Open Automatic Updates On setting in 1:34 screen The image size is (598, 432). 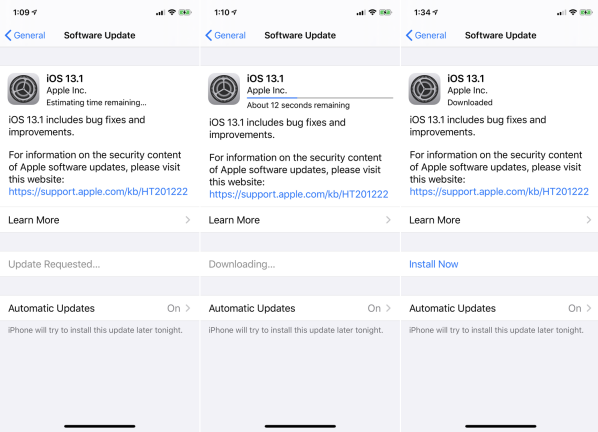(500, 308)
